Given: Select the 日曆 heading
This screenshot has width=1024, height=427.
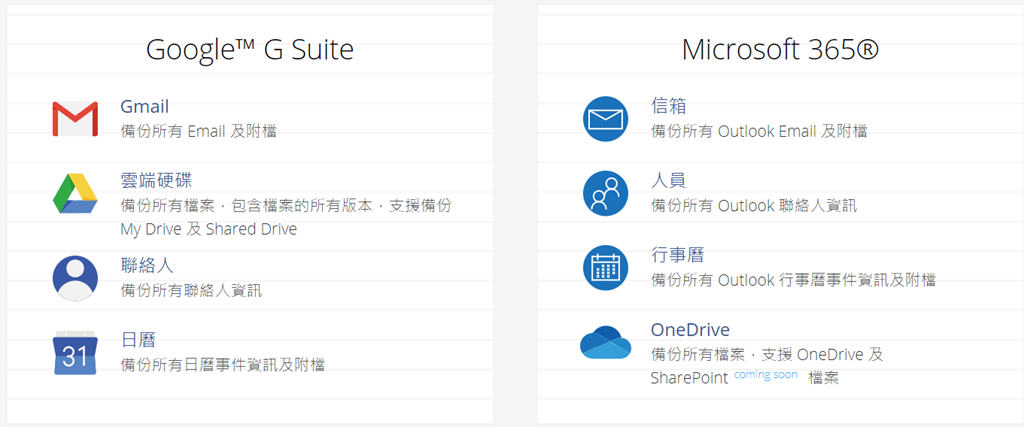Looking at the screenshot, I should tap(138, 339).
